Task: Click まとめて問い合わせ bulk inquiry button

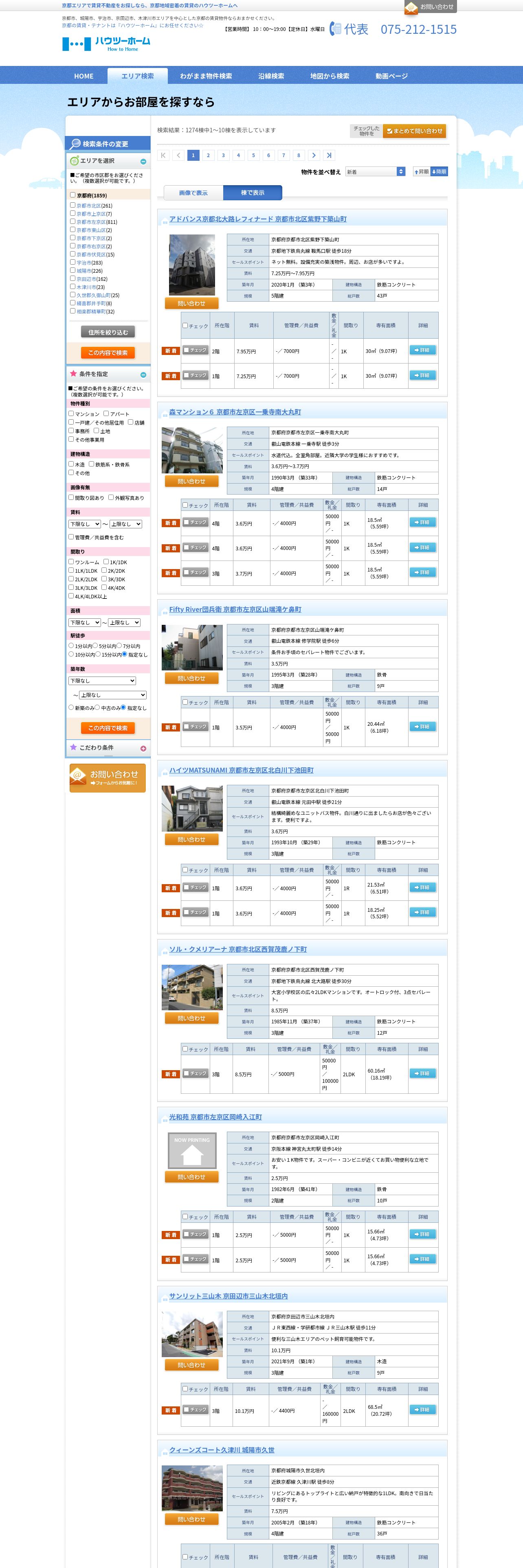Action: 415,131
